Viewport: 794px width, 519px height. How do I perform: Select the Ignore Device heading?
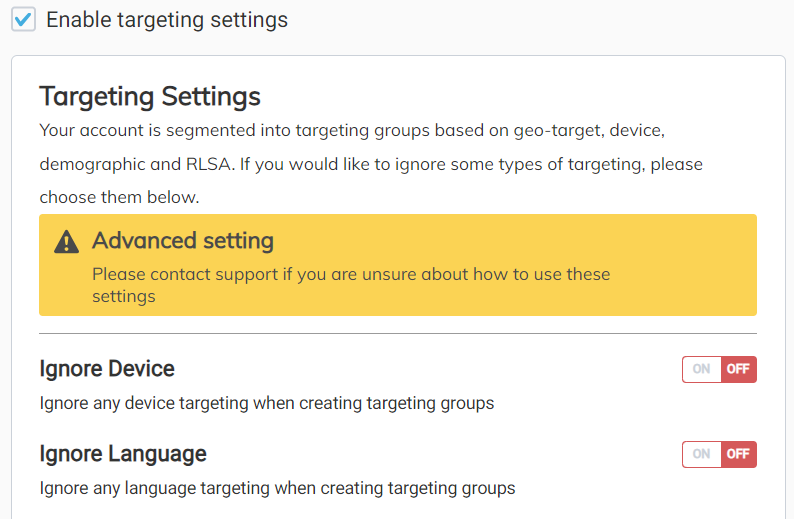(x=107, y=369)
